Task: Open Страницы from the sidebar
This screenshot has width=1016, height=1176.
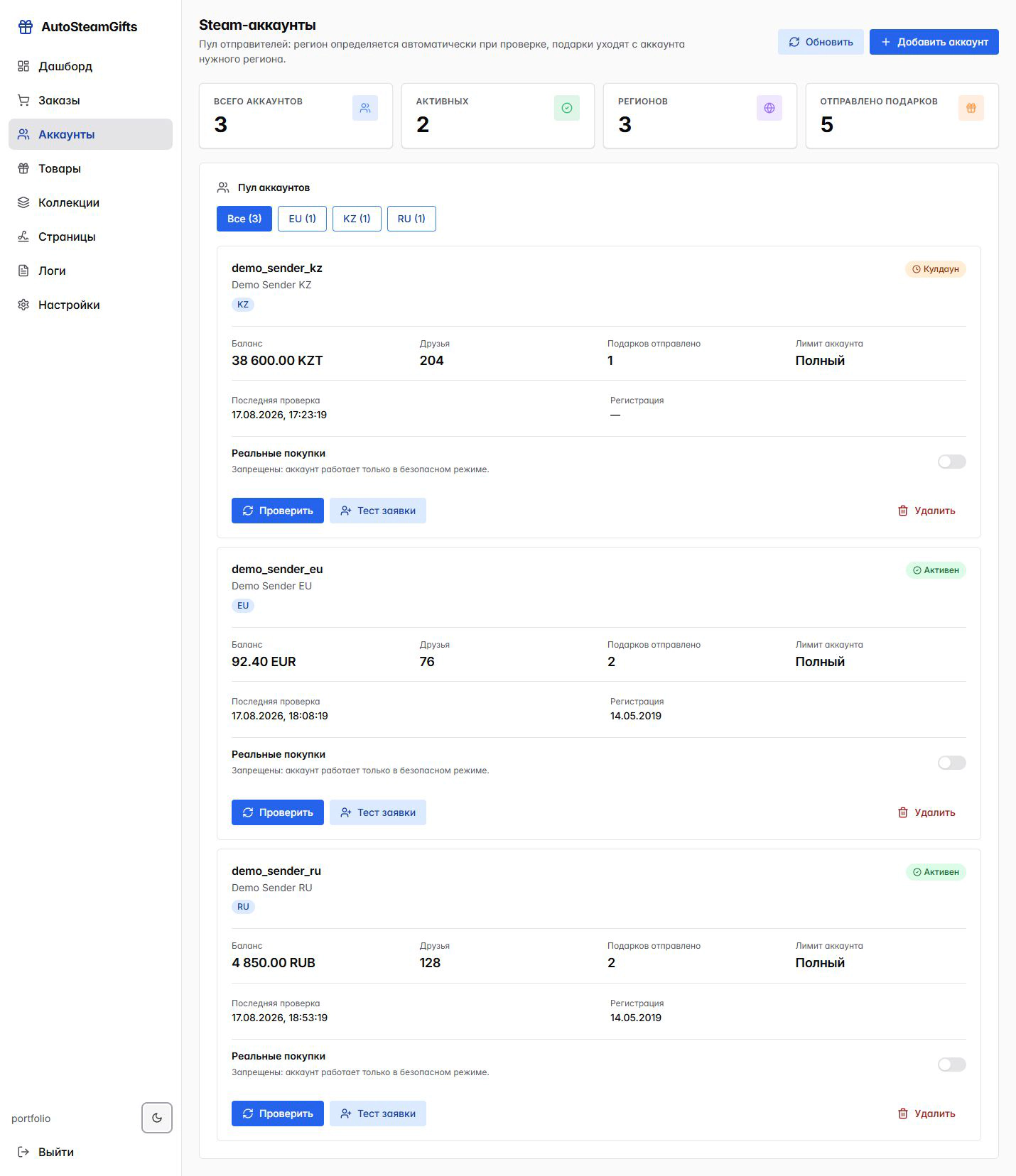Action: 90,236
